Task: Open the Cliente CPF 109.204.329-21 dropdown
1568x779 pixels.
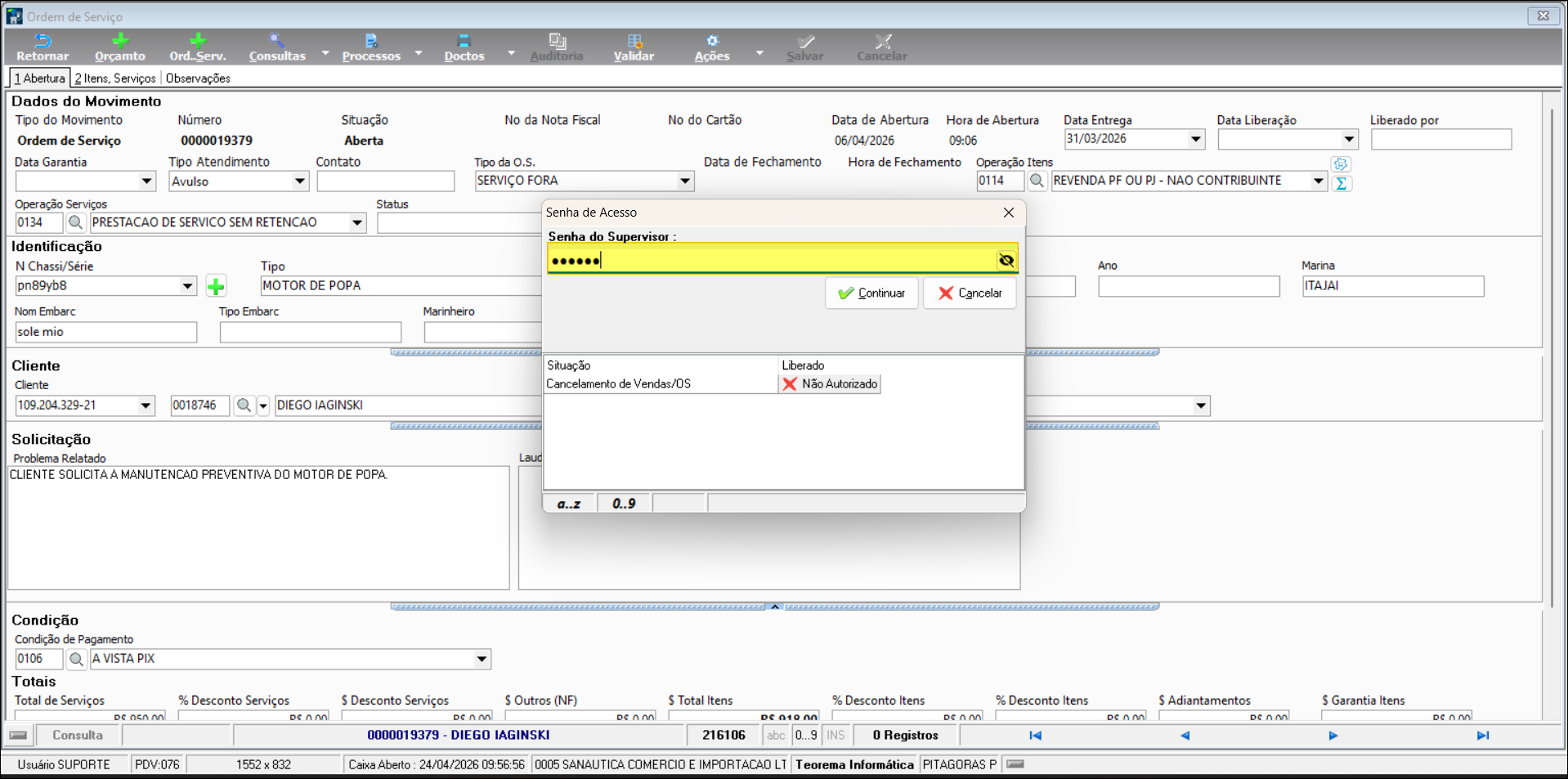Action: pos(146,405)
